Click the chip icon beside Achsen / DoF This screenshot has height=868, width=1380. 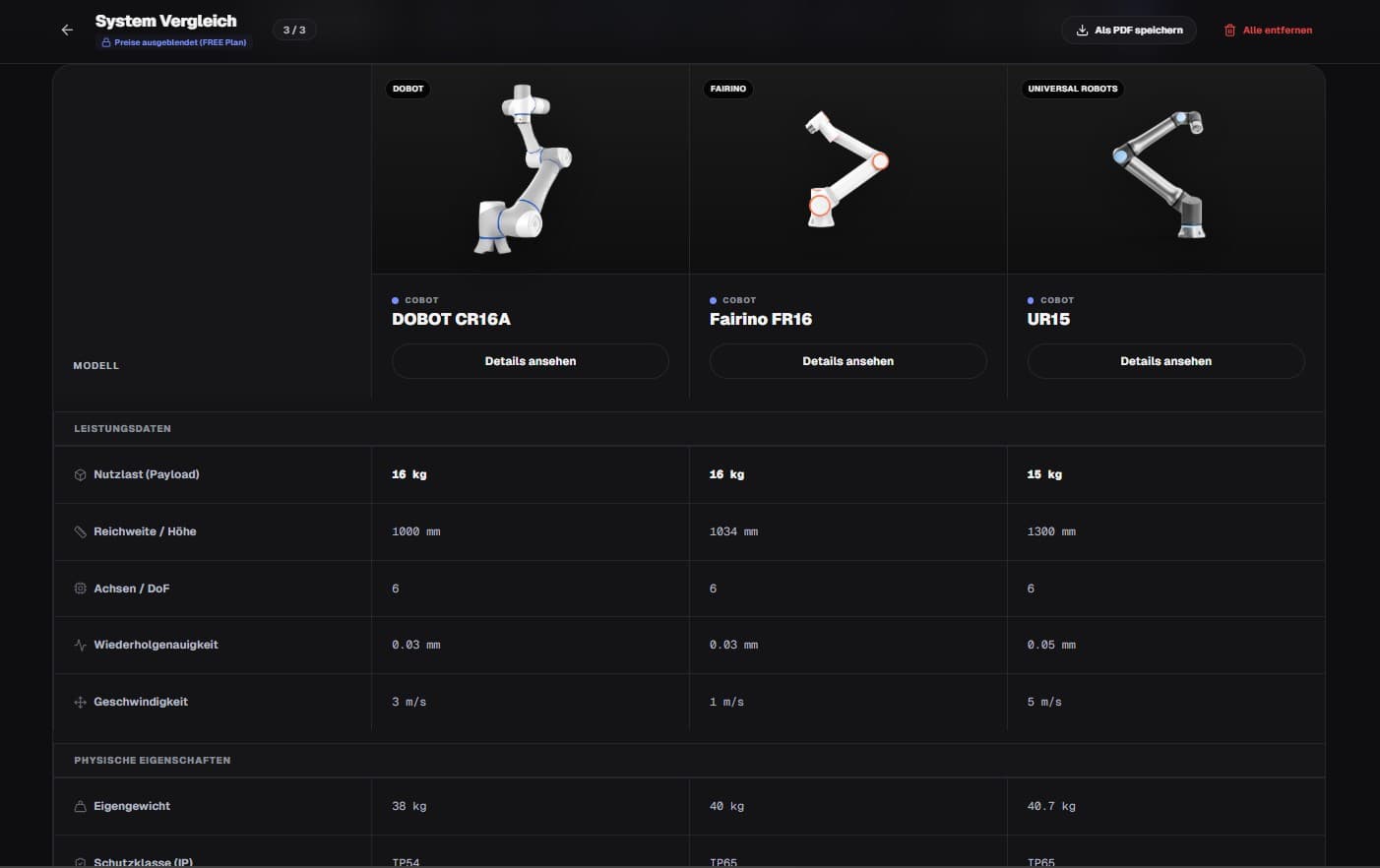click(80, 588)
